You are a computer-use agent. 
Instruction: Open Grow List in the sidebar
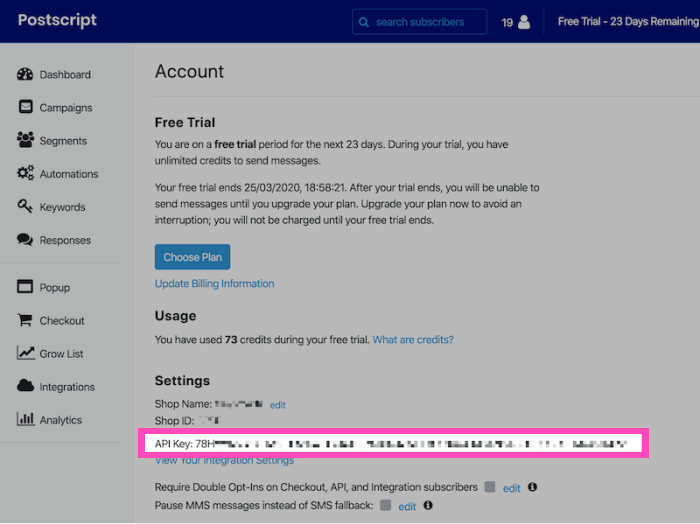61,354
